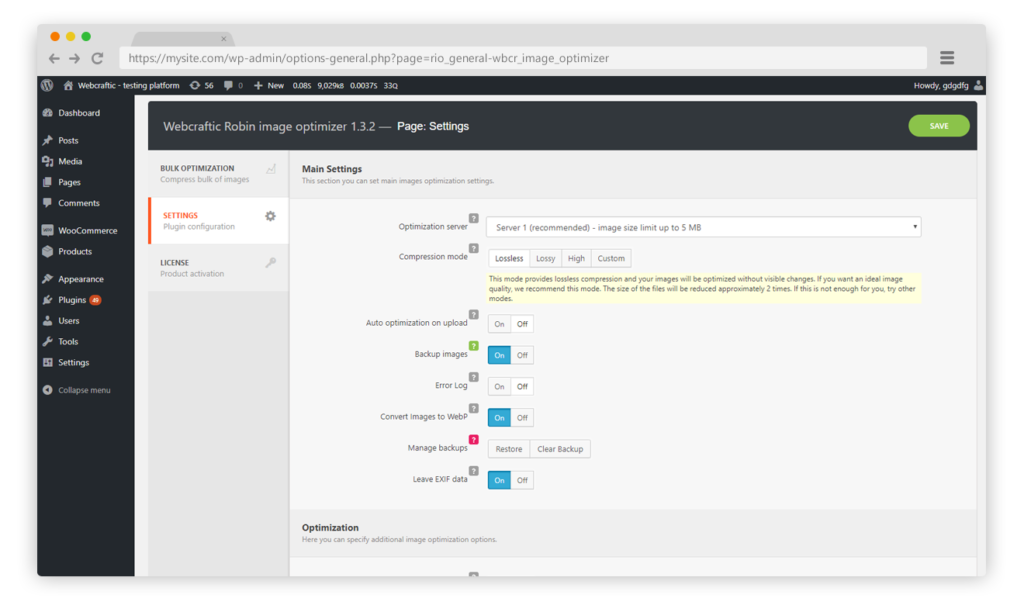Open WooCommerce in the sidebar
This screenshot has width=1024, height=605.
click(86, 231)
